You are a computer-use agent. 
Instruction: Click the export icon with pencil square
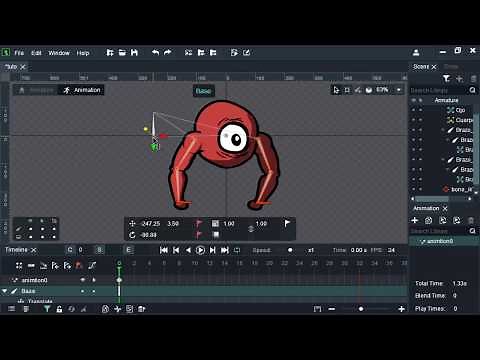[247, 53]
